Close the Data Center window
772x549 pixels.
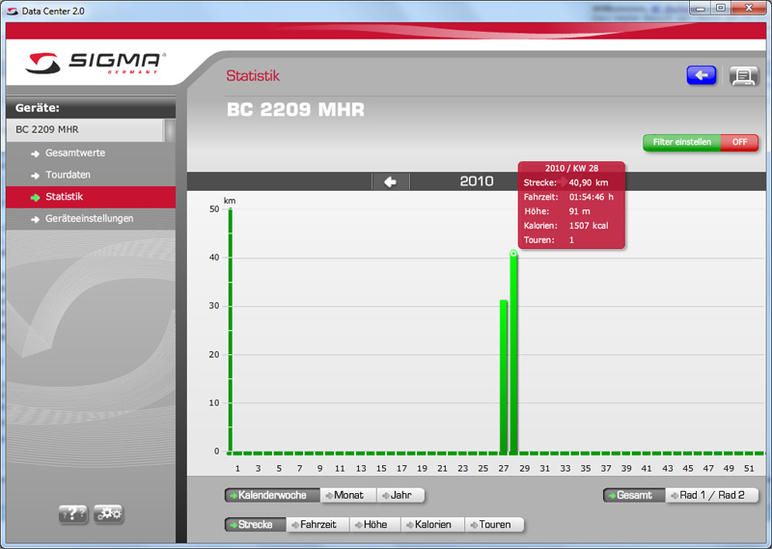point(748,8)
